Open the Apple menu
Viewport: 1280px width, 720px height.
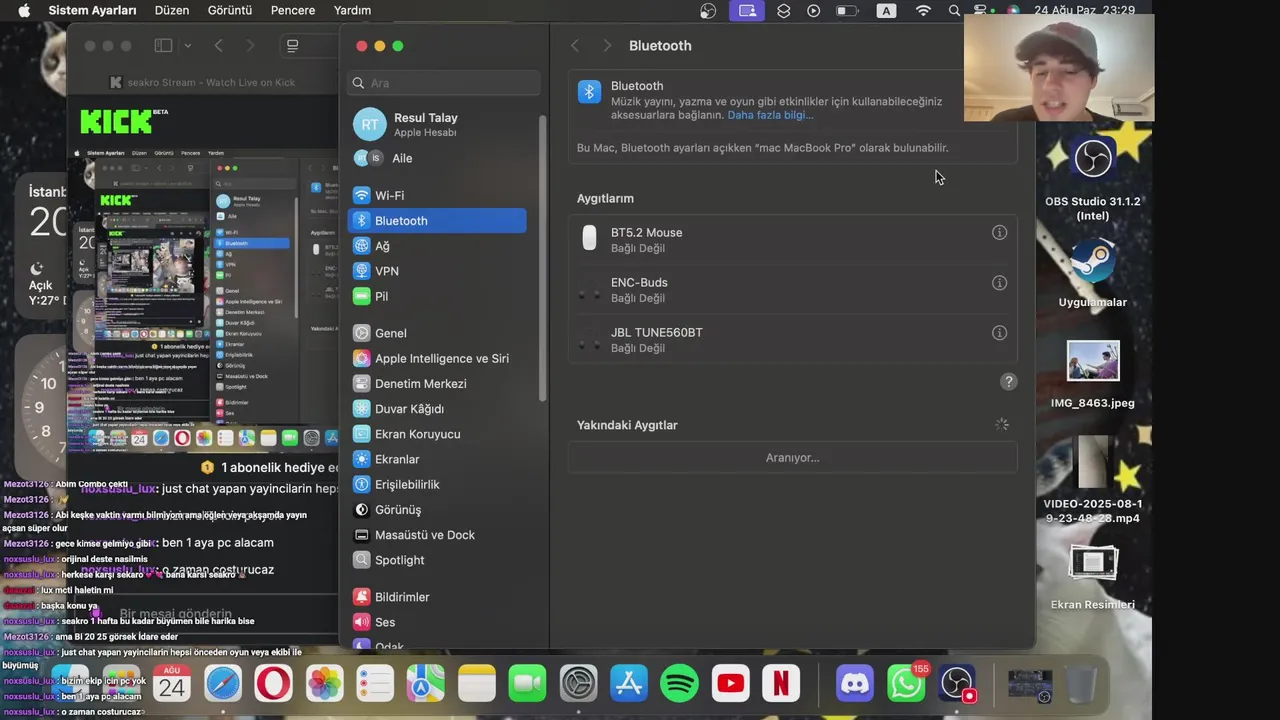24,10
